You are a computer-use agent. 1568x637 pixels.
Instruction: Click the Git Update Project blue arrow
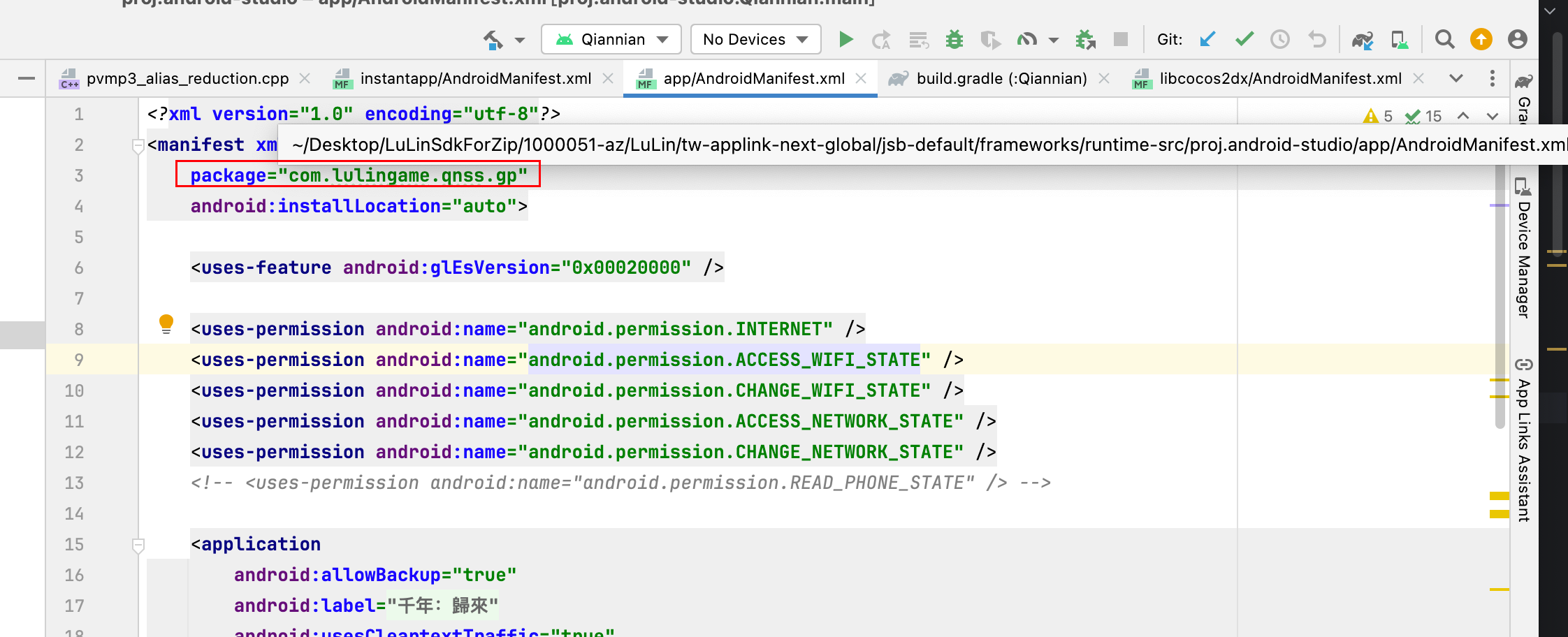(1207, 39)
